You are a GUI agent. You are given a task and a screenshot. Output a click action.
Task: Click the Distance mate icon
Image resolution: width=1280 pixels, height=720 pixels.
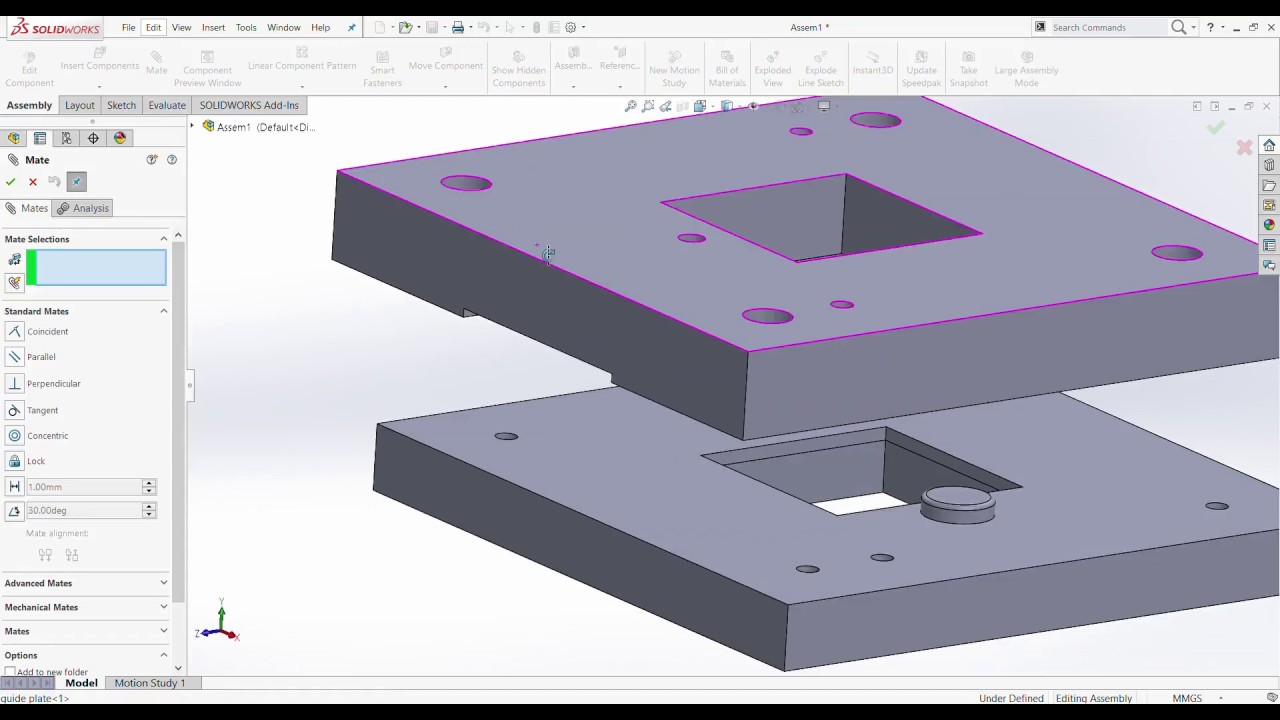coord(14,486)
